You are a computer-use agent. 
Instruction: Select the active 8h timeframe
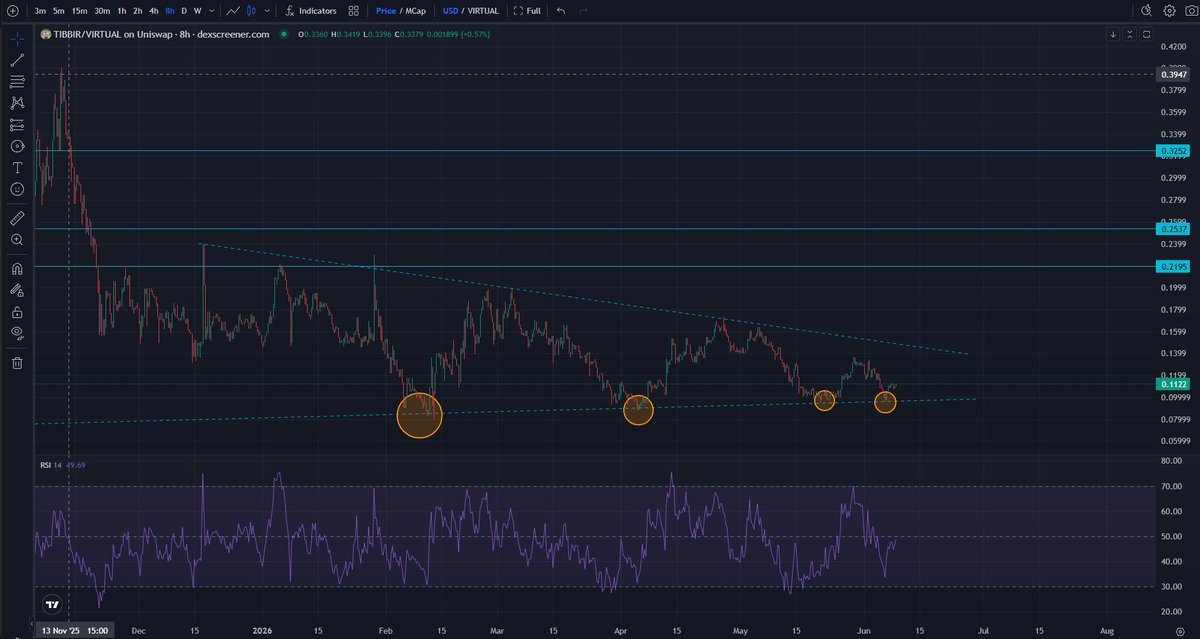[x=170, y=11]
